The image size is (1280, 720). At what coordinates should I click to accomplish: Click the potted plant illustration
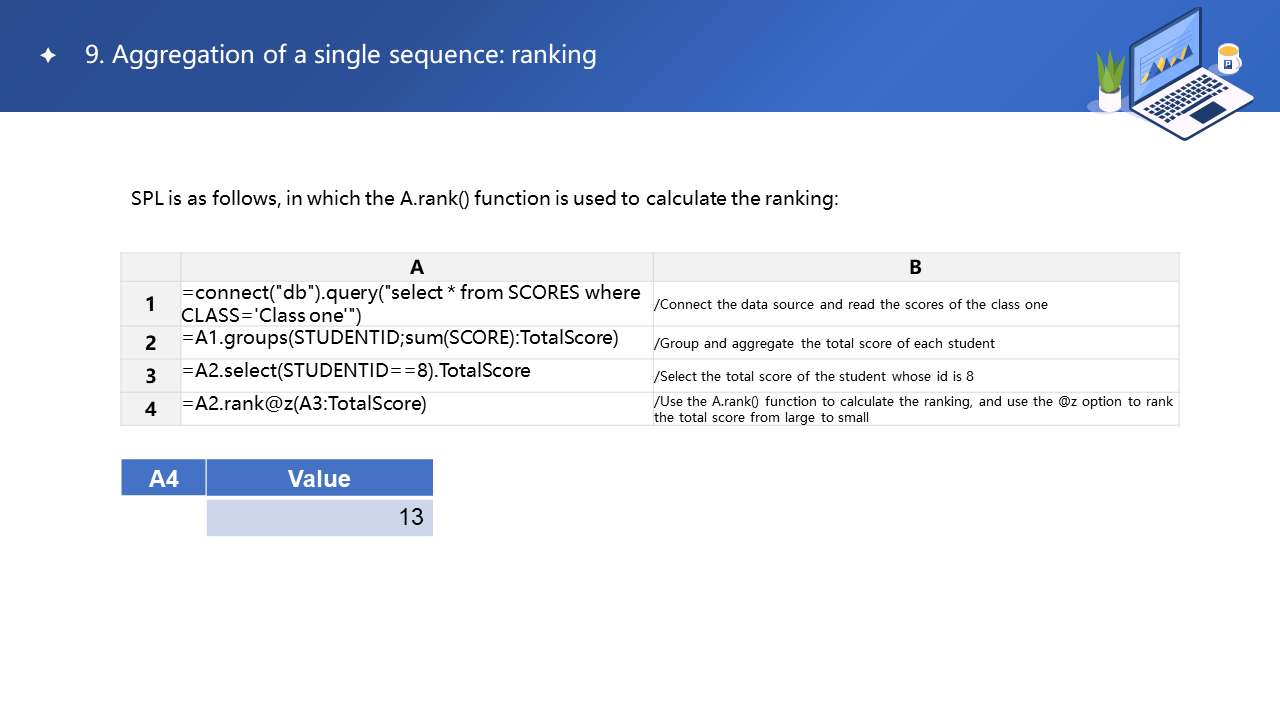coord(1110,82)
